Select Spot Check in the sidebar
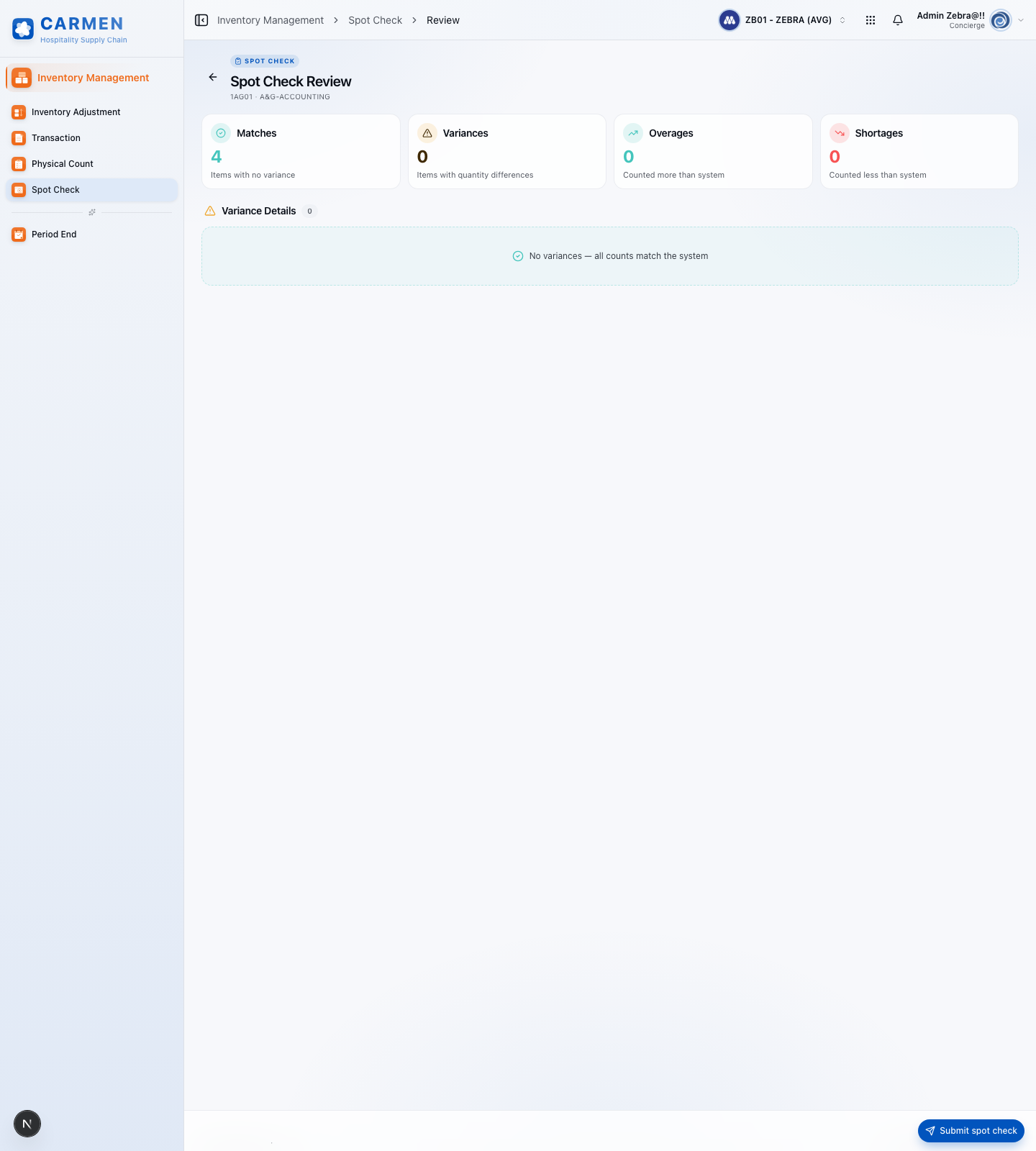The image size is (1036, 1151). (x=92, y=190)
